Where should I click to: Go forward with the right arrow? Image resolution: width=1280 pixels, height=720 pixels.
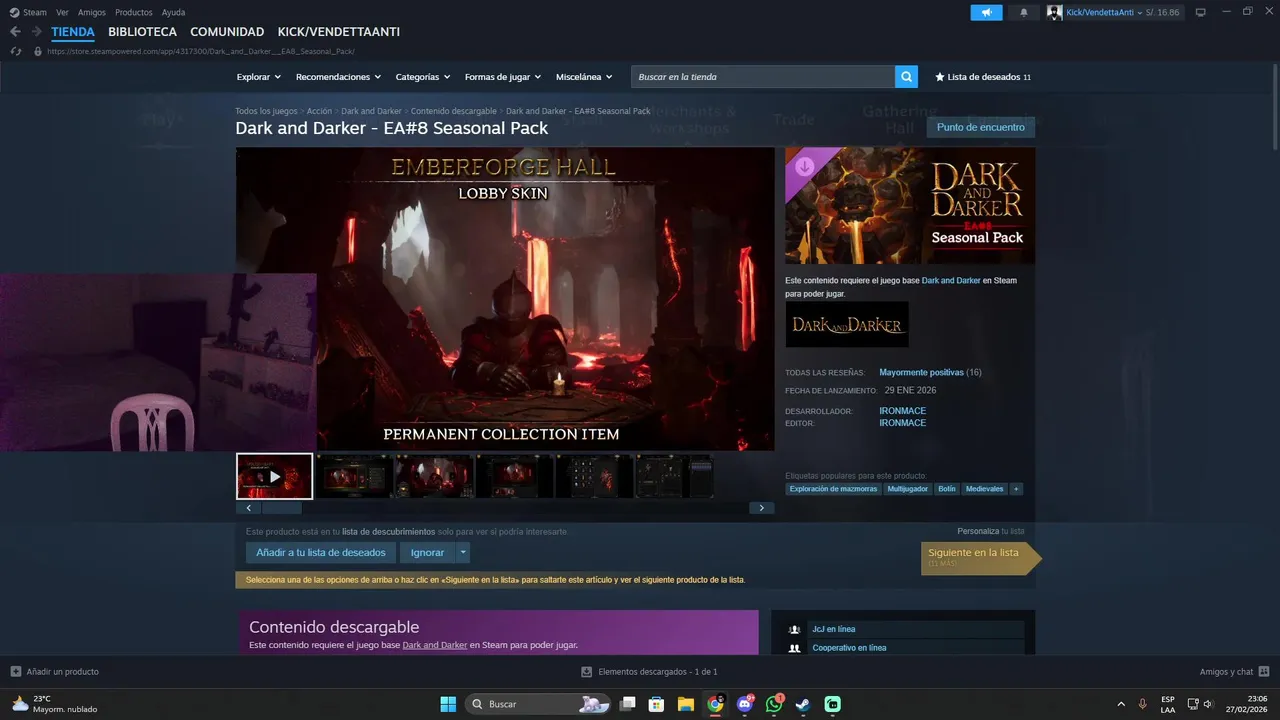point(36,32)
